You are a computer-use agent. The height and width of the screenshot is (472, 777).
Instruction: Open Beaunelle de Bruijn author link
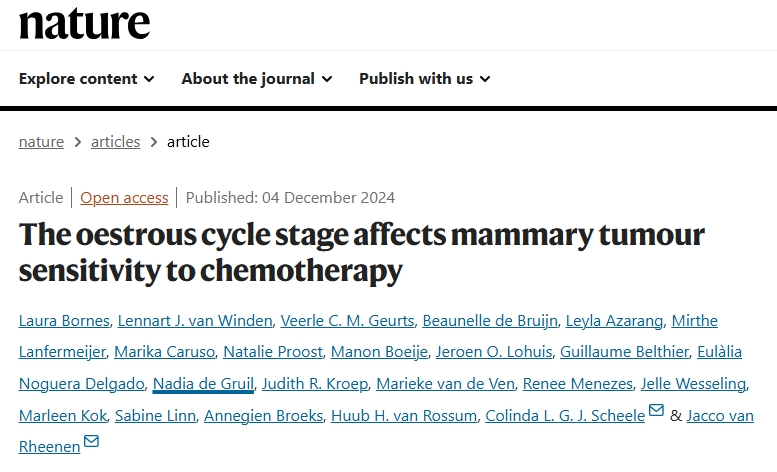[x=486, y=321]
